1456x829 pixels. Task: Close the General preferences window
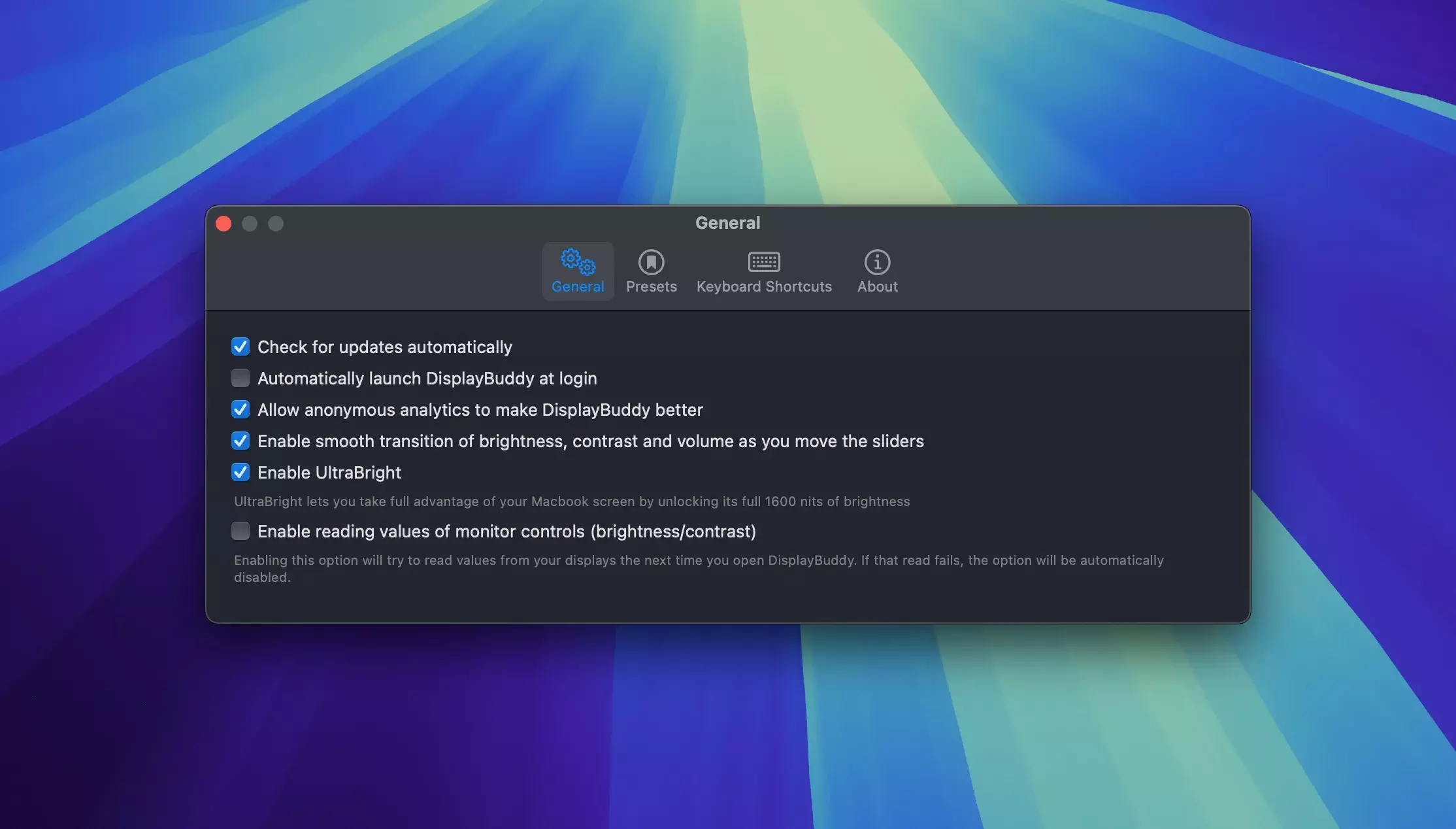coord(223,224)
